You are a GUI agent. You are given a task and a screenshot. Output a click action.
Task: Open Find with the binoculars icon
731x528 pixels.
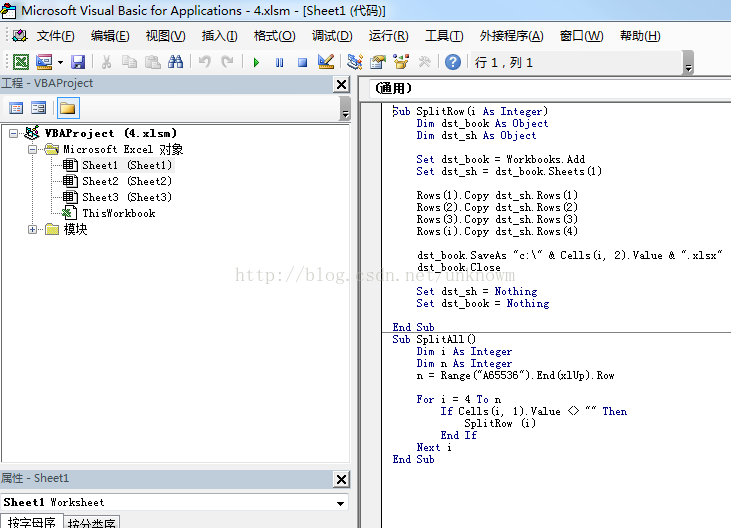175,62
